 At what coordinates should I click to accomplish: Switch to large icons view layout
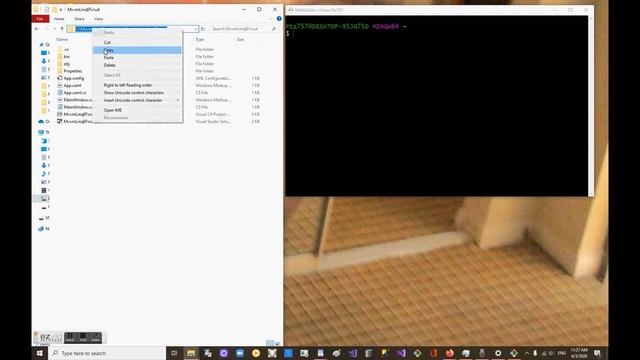[278, 343]
